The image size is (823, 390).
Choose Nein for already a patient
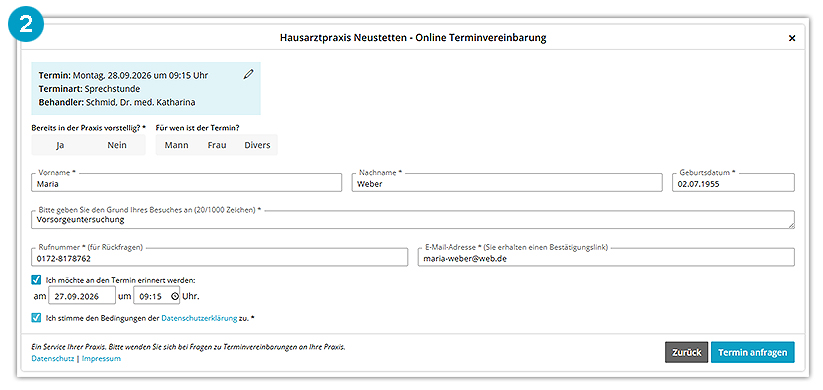coord(117,145)
